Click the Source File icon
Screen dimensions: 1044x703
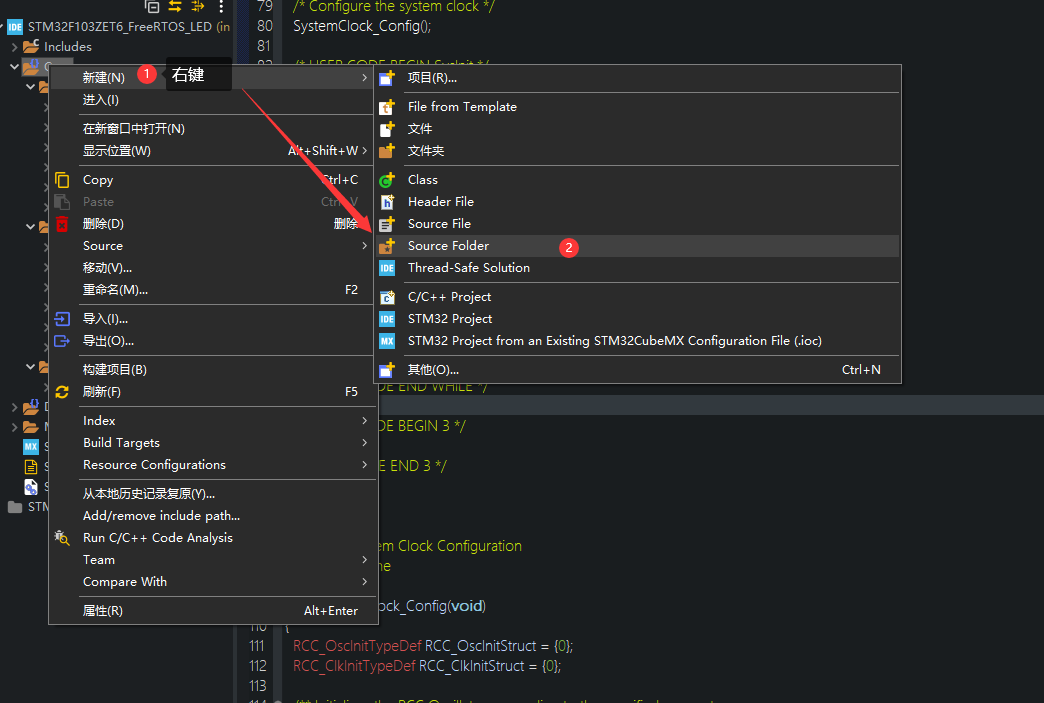(x=387, y=224)
